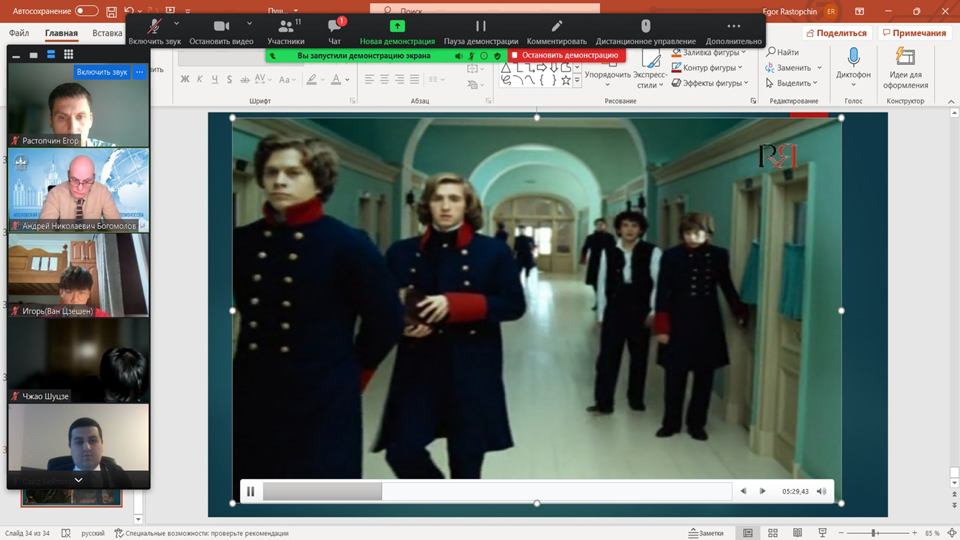Switch to slide sorter view
Image resolution: width=960 pixels, height=540 pixels.
(773, 533)
